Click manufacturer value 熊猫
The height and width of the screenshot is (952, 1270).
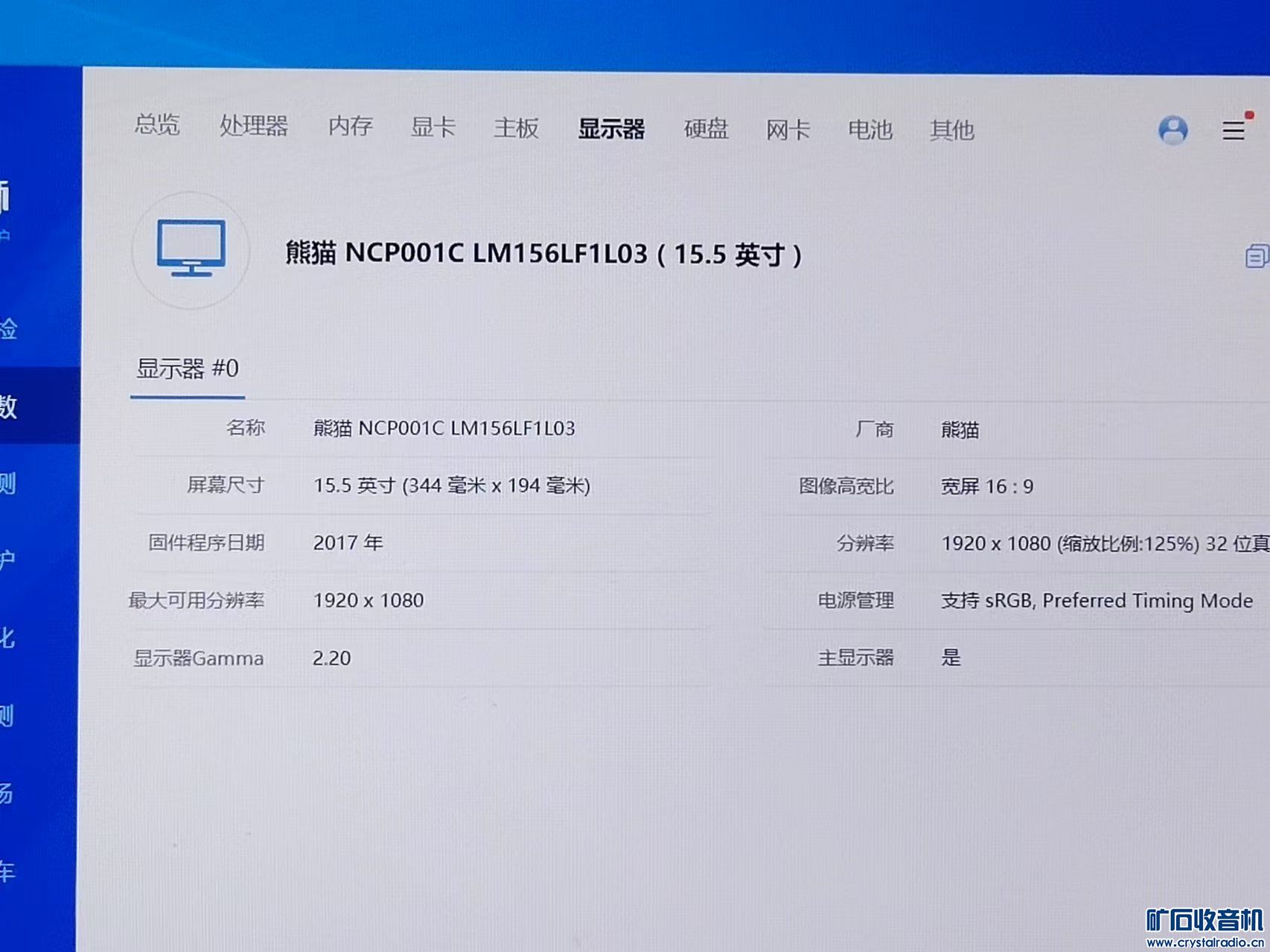[960, 429]
